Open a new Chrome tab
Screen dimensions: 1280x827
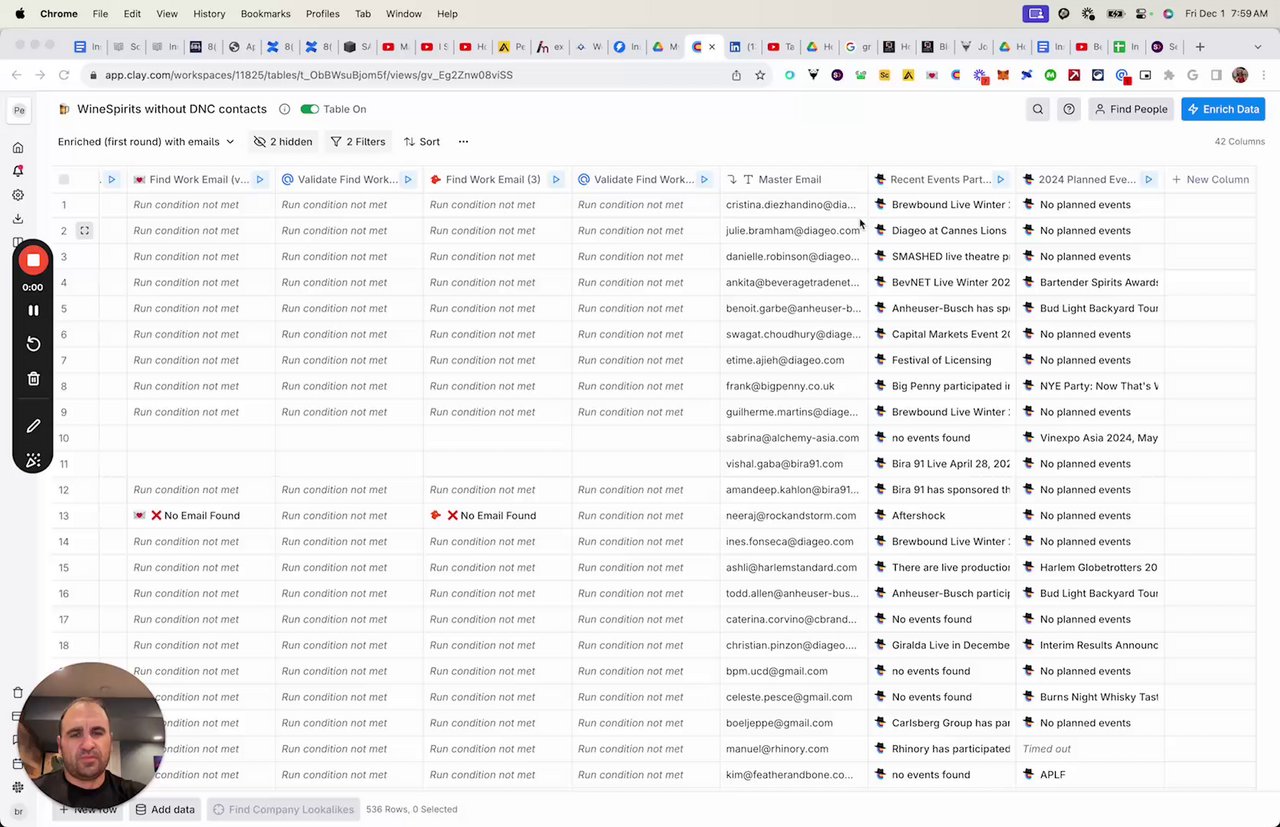coord(1200,46)
